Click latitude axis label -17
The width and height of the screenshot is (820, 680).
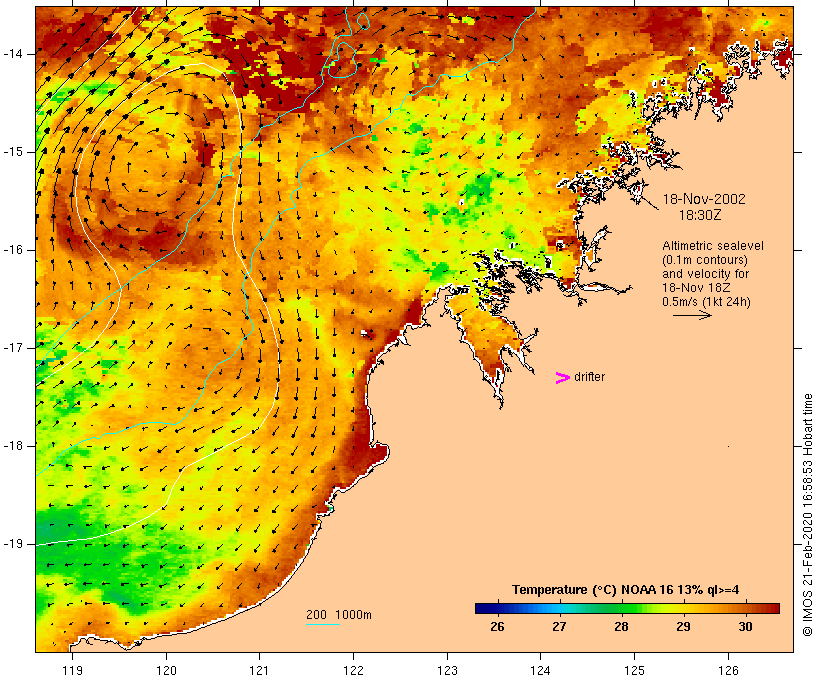[x=12, y=348]
